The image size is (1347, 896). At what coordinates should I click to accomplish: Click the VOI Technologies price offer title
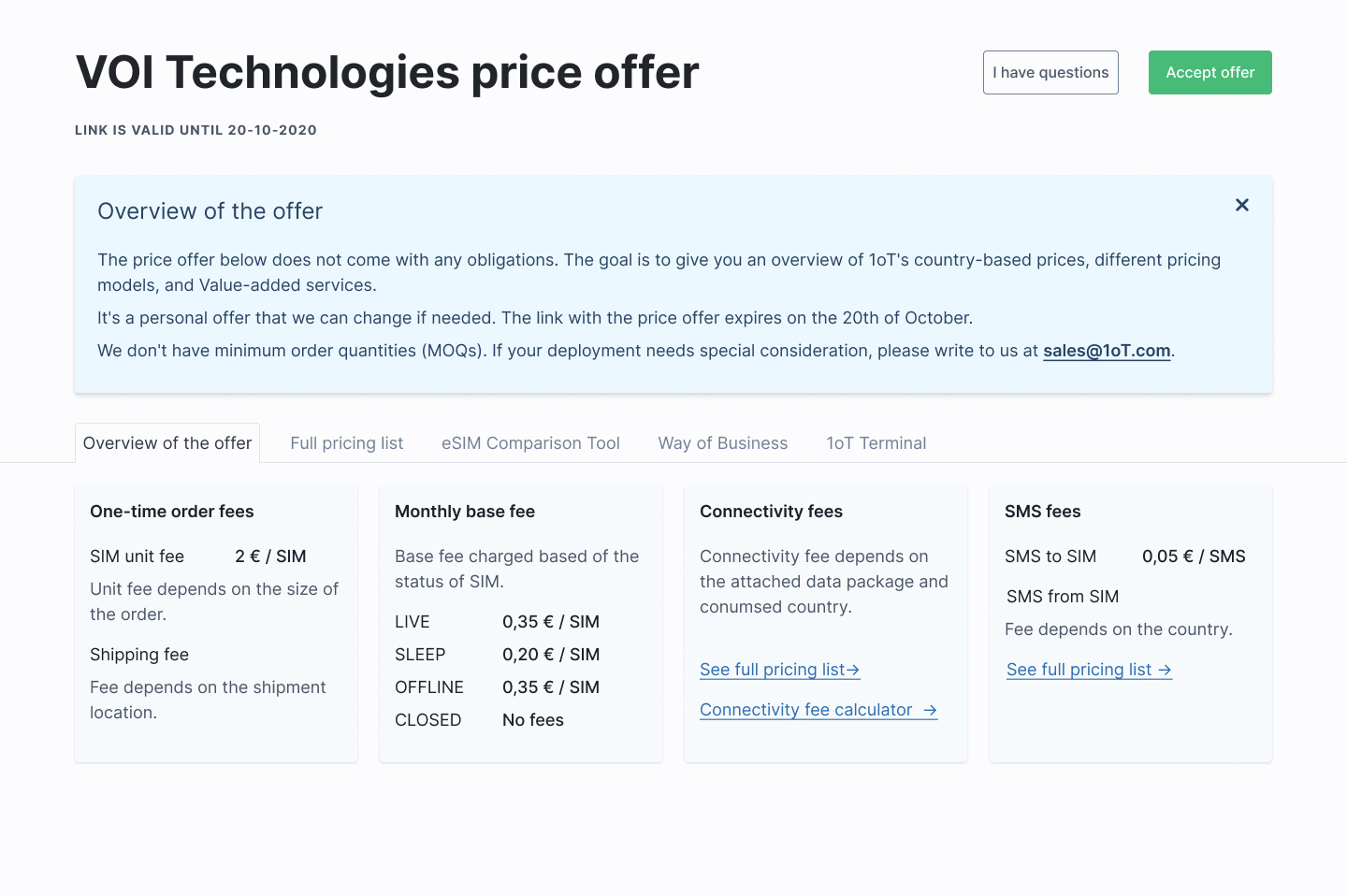coord(387,72)
